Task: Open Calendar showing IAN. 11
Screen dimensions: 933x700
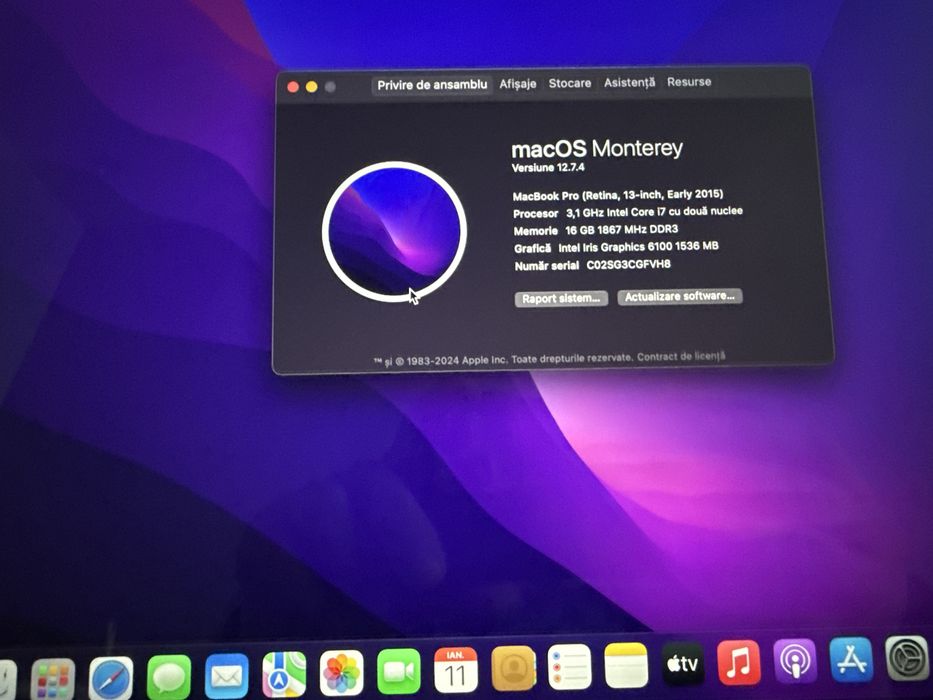Action: 456,670
